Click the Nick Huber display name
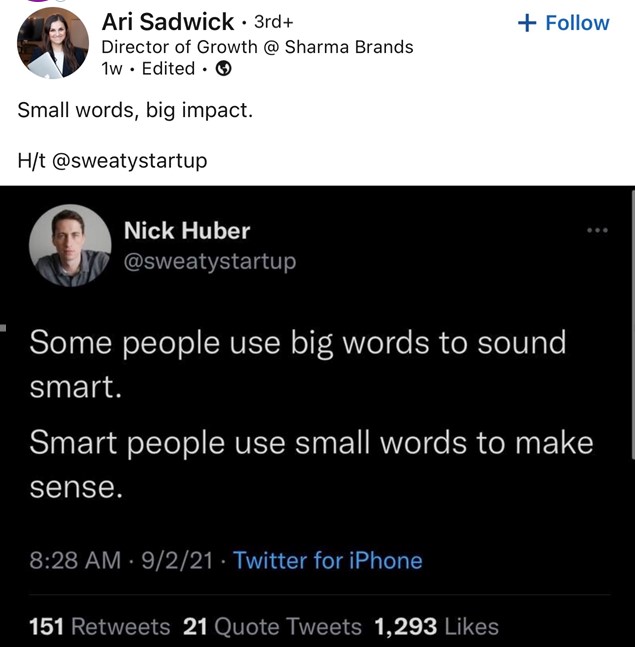The height and width of the screenshot is (647, 635). coord(187,231)
